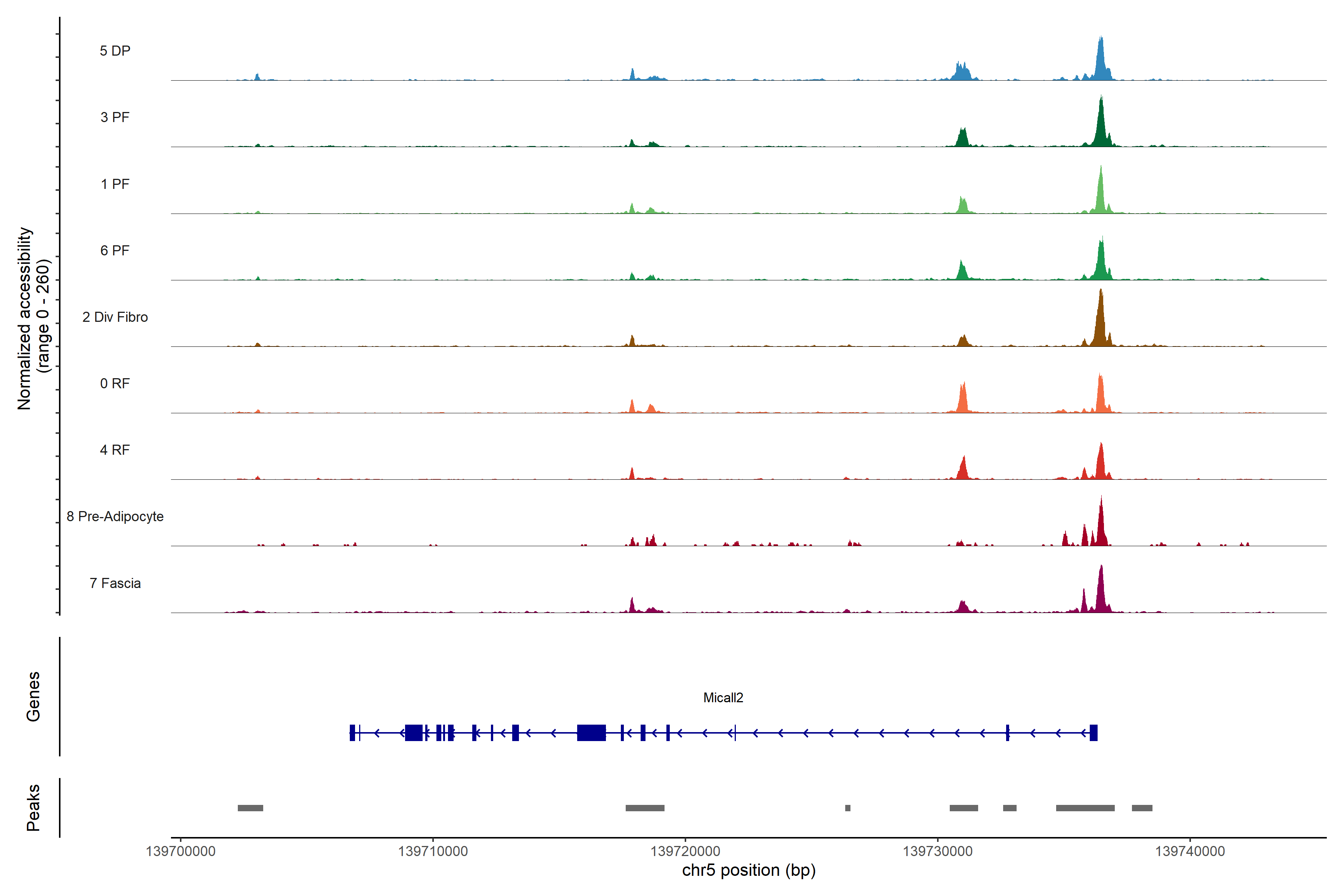The height and width of the screenshot is (896, 1344).
Task: Click the leftmost gray peak bar
Action: pos(250,808)
